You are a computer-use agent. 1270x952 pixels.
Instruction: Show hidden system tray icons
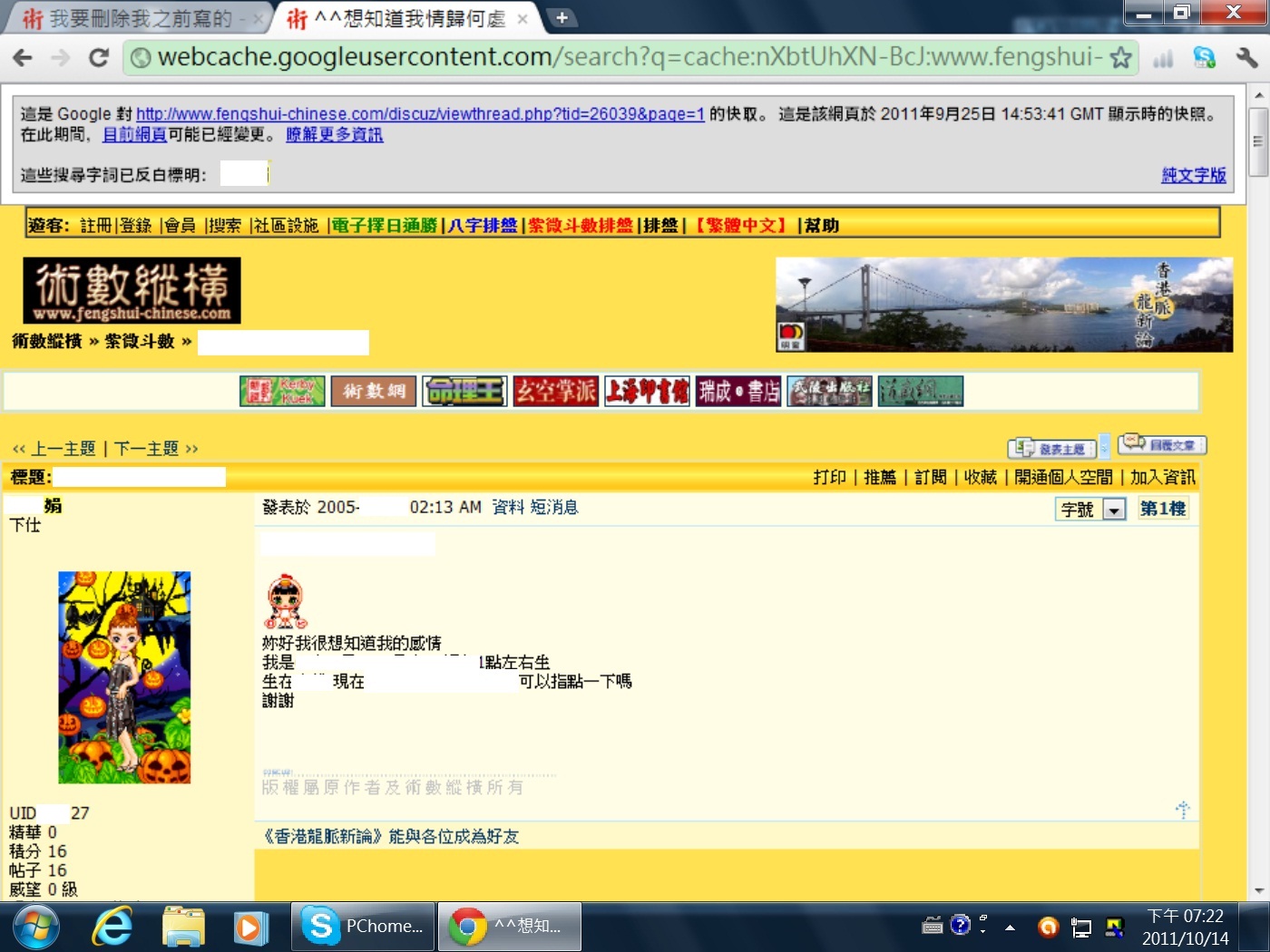(1010, 927)
